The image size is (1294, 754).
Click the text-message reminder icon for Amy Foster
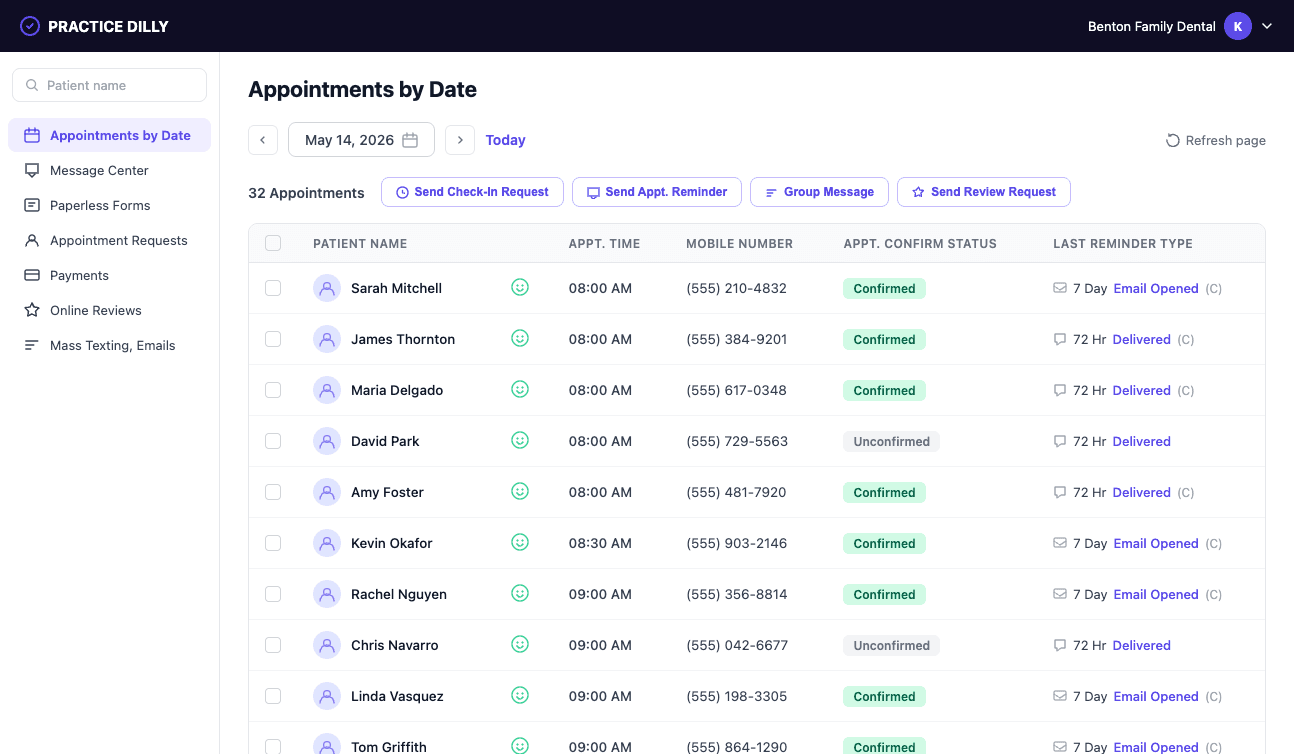pos(1060,492)
